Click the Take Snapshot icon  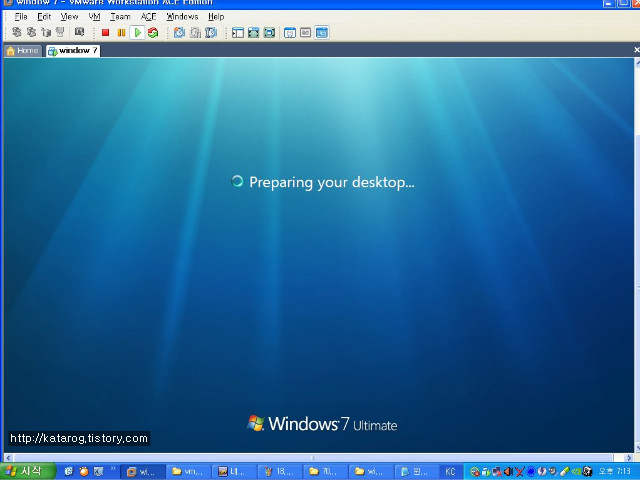click(179, 33)
